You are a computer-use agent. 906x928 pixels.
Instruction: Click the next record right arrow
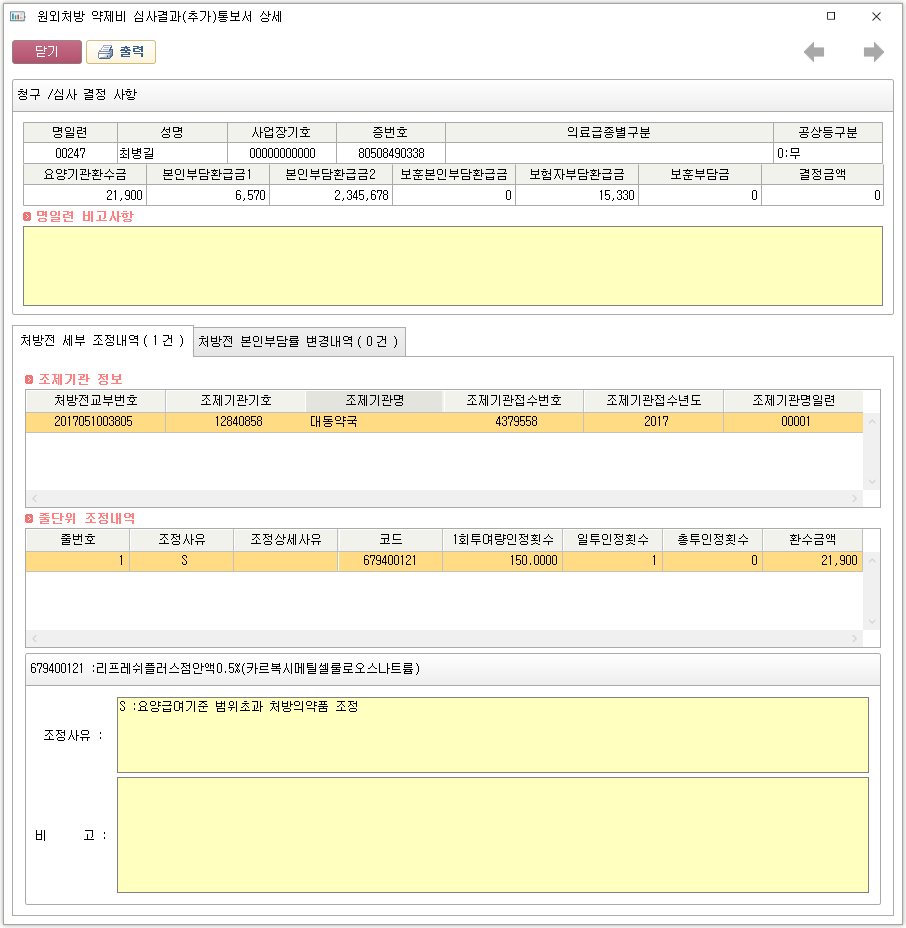[x=873, y=53]
